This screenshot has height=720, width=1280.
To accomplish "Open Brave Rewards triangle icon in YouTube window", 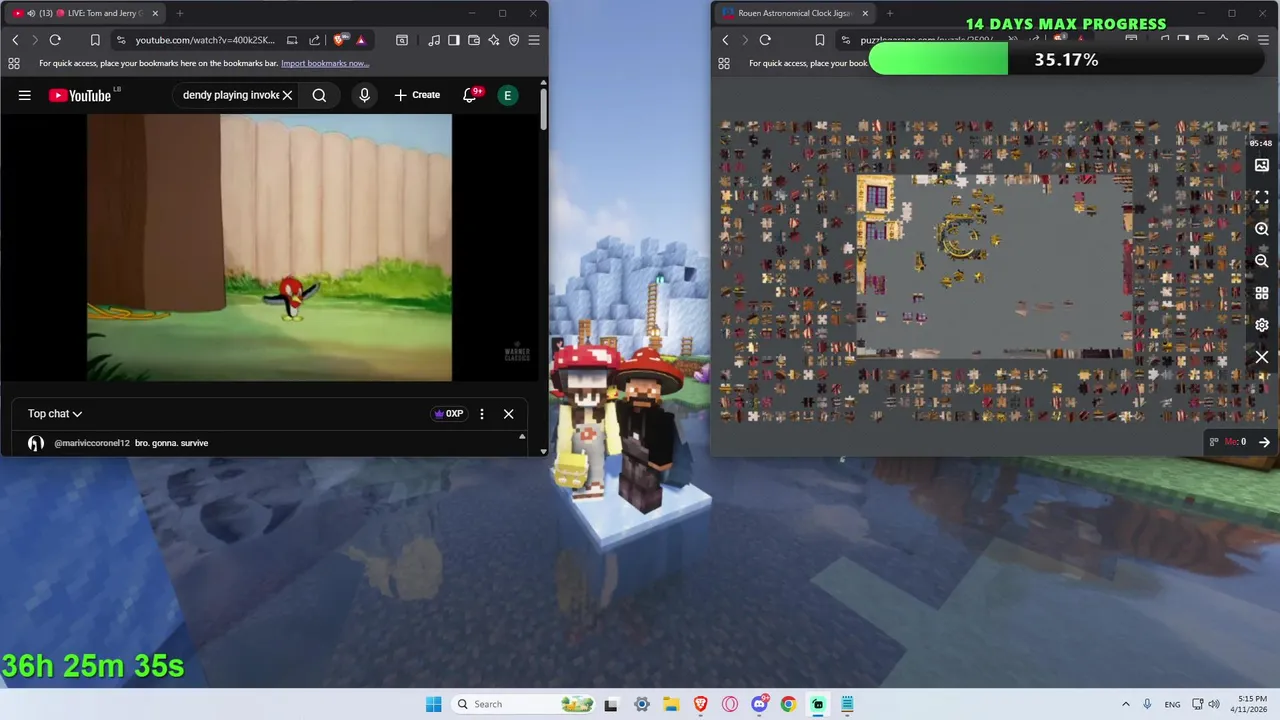I will [x=361, y=40].
